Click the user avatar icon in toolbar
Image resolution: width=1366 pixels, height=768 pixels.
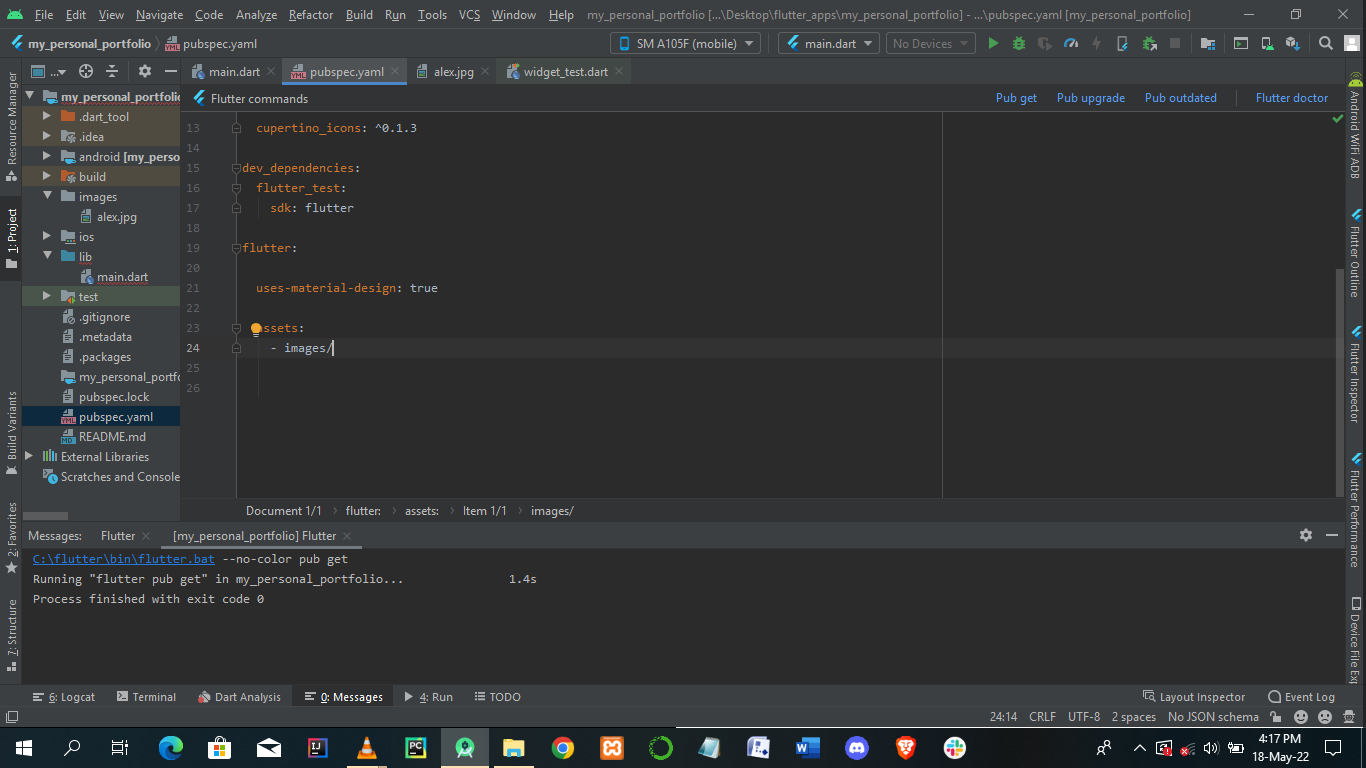click(1352, 44)
